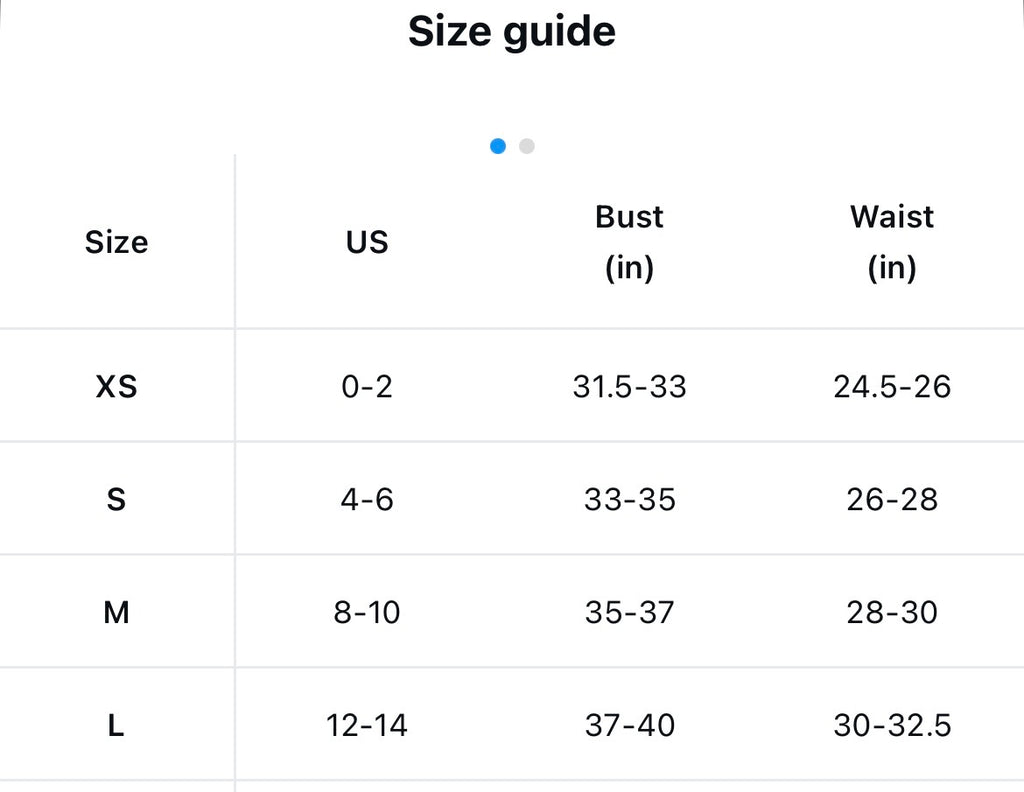Choose the L size row label
Image resolution: width=1024 pixels, height=792 pixels.
point(116,725)
